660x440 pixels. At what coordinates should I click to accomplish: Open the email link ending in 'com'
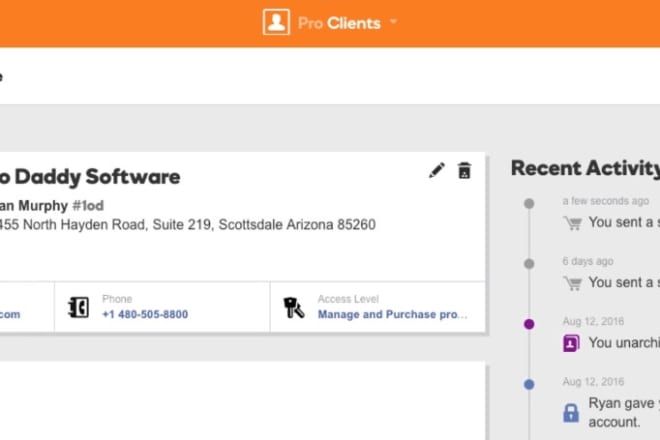click(10, 315)
